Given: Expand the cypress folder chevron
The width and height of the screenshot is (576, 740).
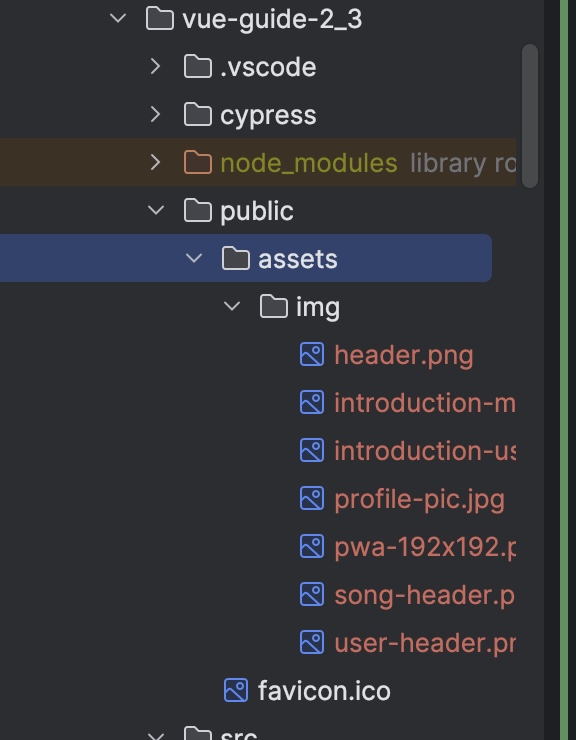Looking at the screenshot, I should (155, 114).
